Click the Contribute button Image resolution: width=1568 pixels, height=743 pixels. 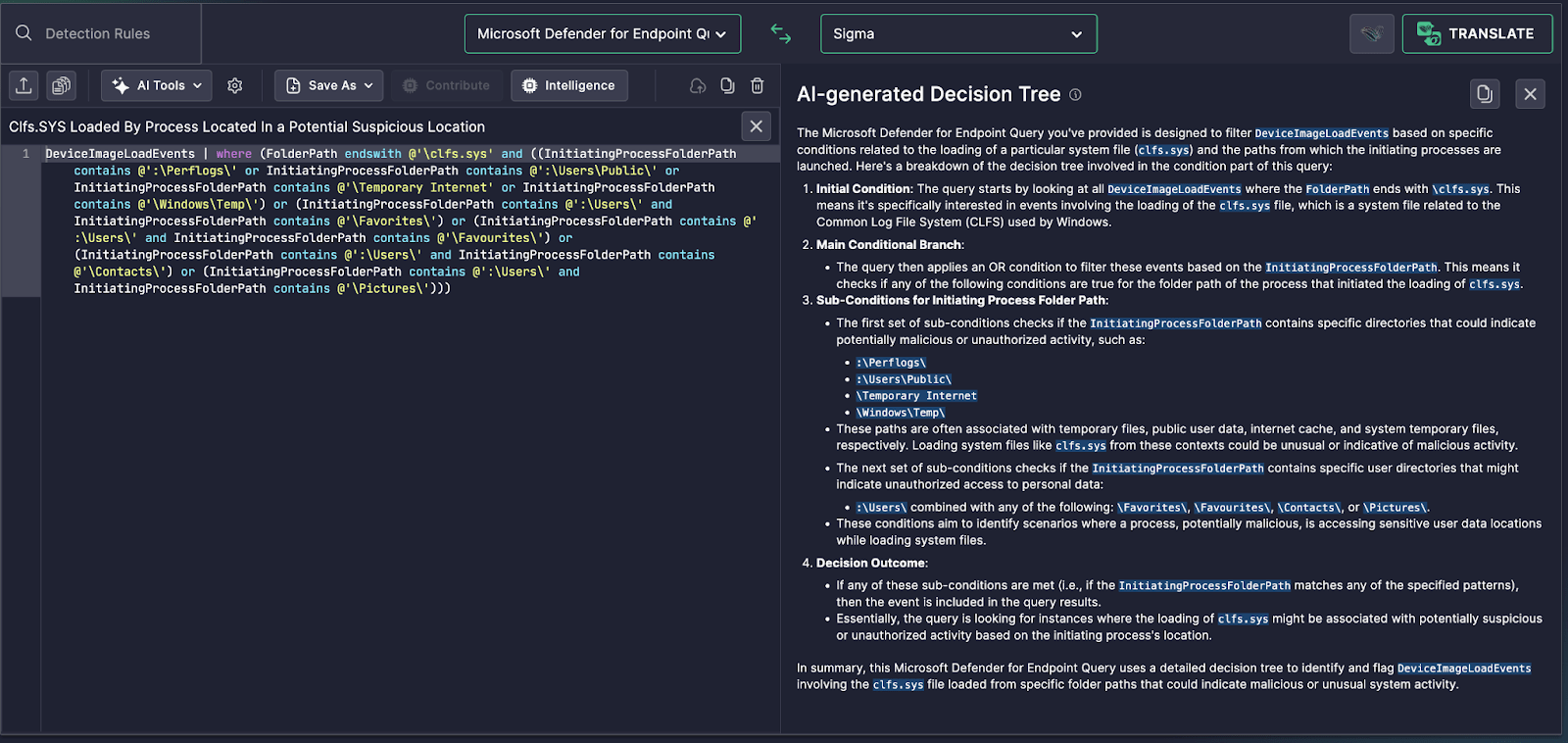pos(446,85)
